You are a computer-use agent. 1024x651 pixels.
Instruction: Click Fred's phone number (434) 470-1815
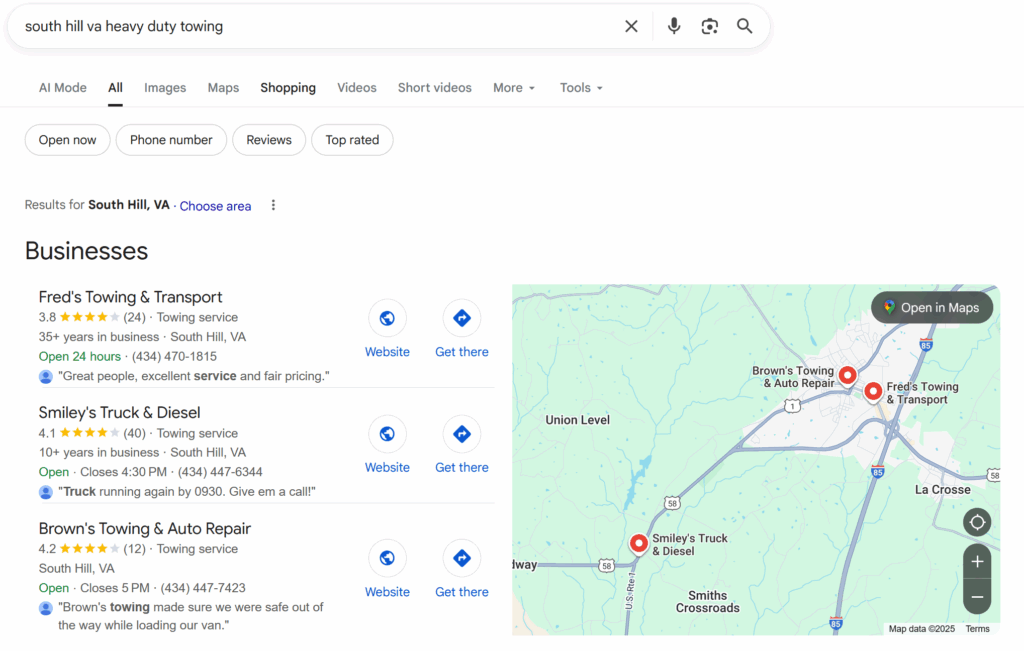(174, 357)
